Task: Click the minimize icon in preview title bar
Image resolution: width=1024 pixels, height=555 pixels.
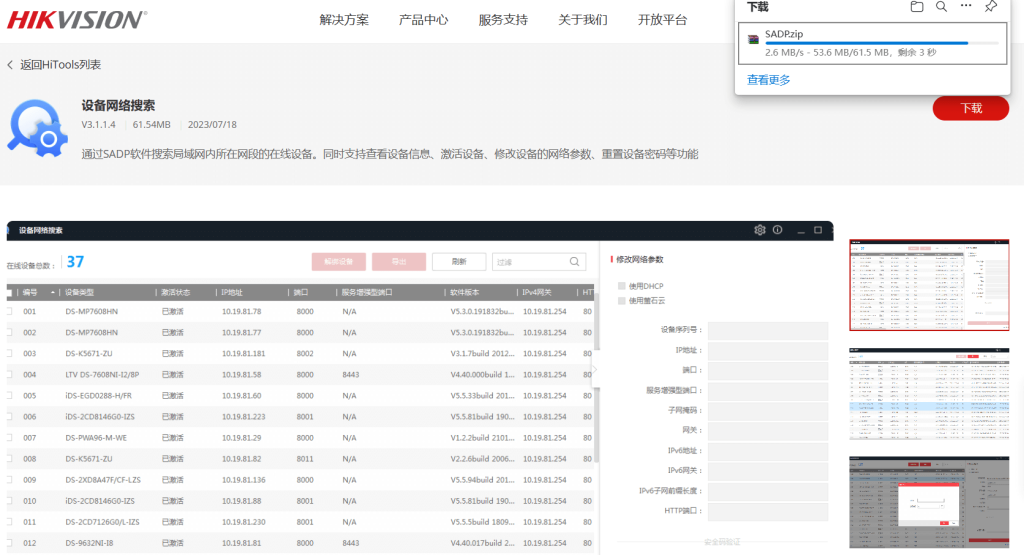Action: pos(801,230)
